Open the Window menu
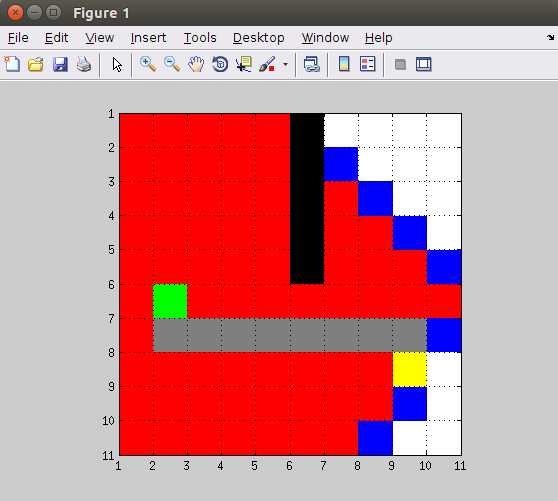 coord(325,38)
